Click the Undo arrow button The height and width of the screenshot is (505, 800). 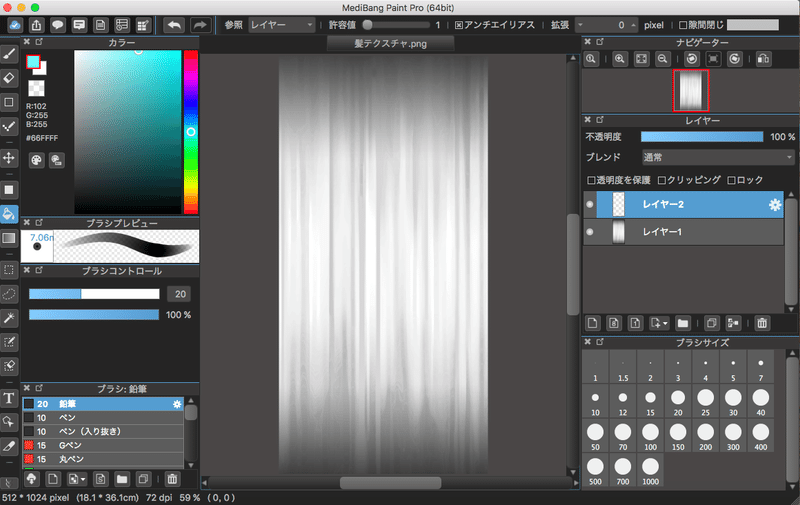[x=174, y=24]
